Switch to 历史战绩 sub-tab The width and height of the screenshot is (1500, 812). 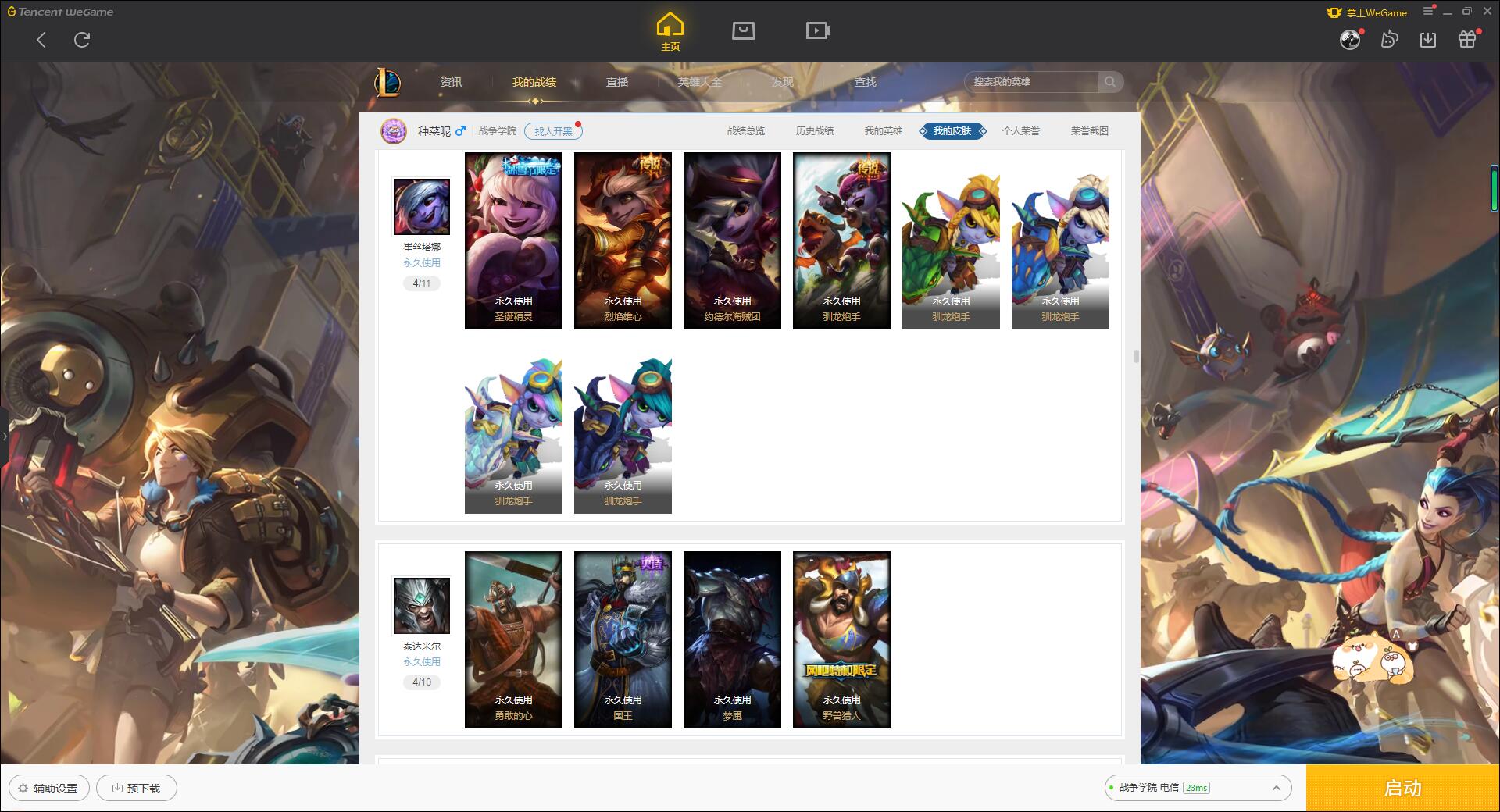815,131
